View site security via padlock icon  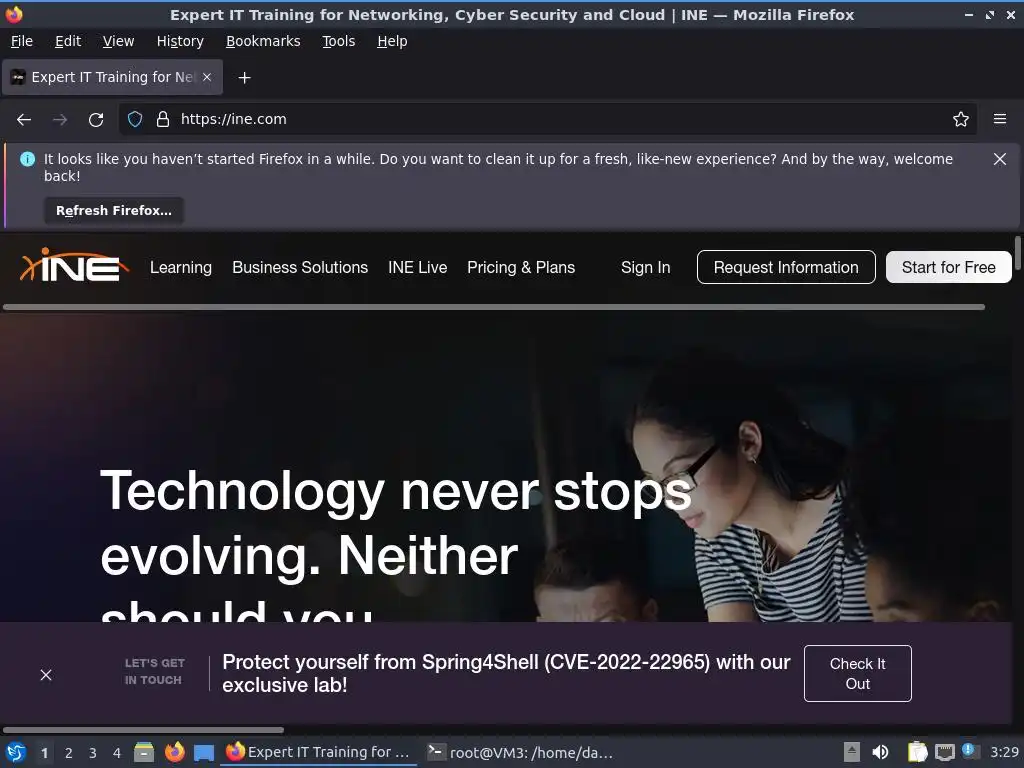click(163, 119)
